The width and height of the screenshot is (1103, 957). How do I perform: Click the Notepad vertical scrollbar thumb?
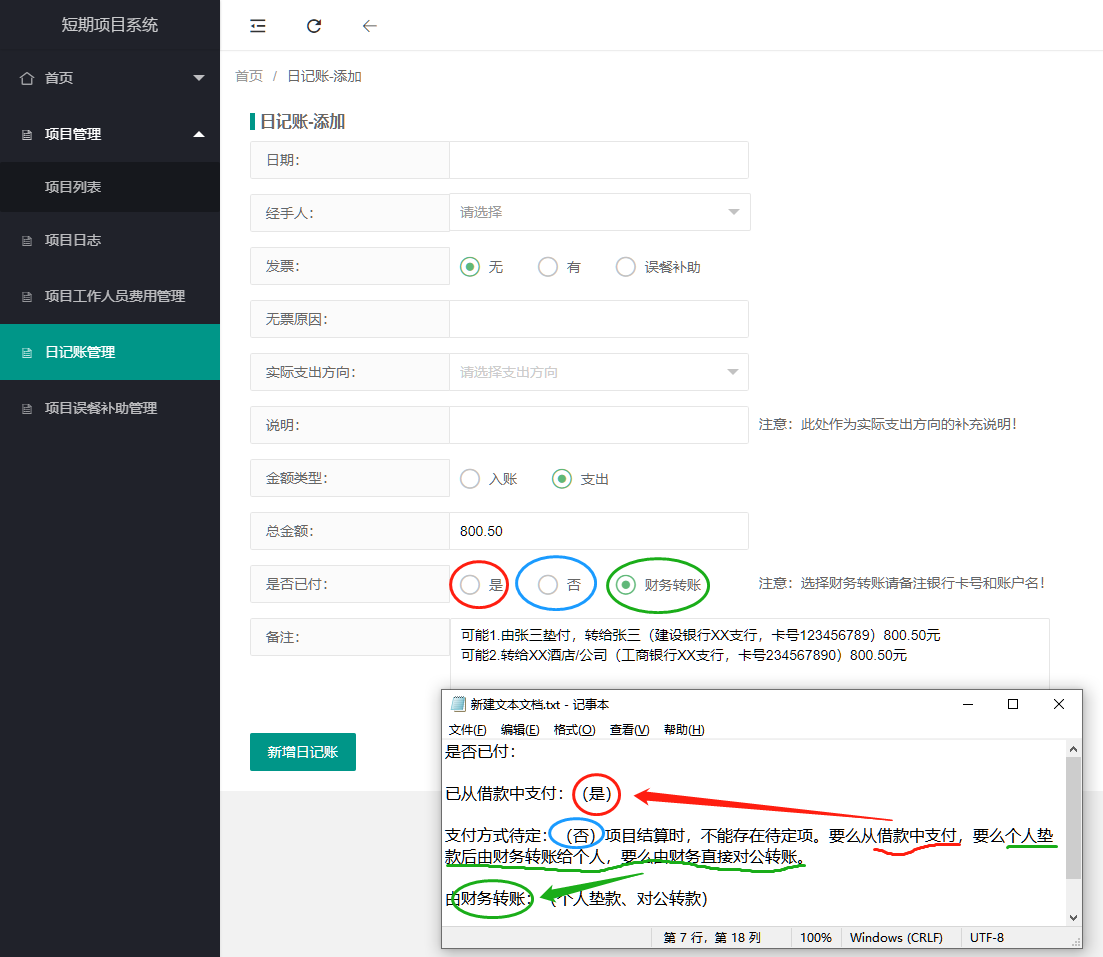(x=1073, y=818)
